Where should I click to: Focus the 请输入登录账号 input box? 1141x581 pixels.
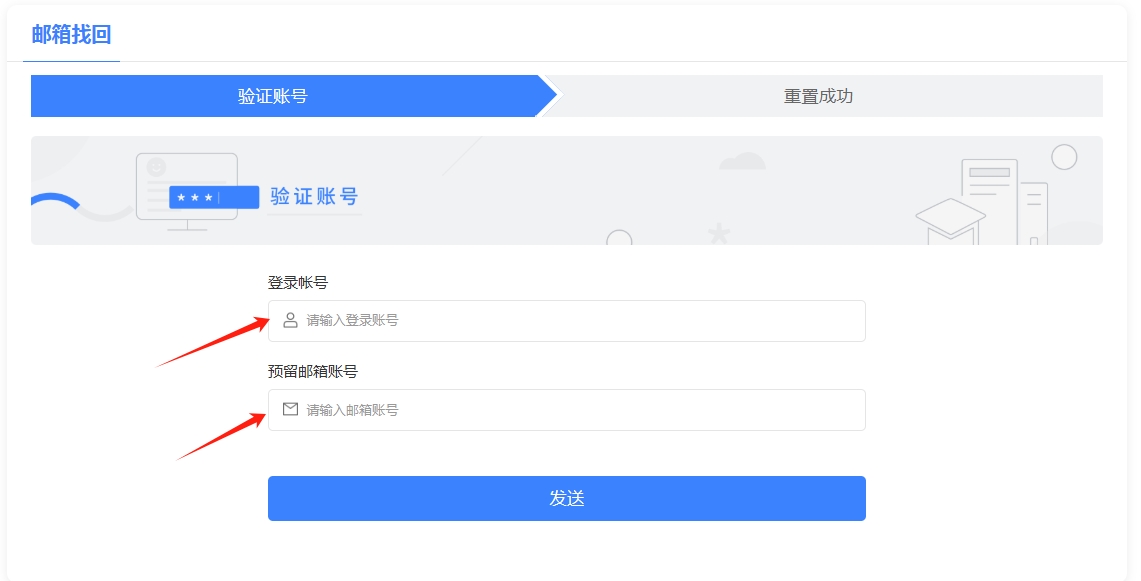pos(580,321)
